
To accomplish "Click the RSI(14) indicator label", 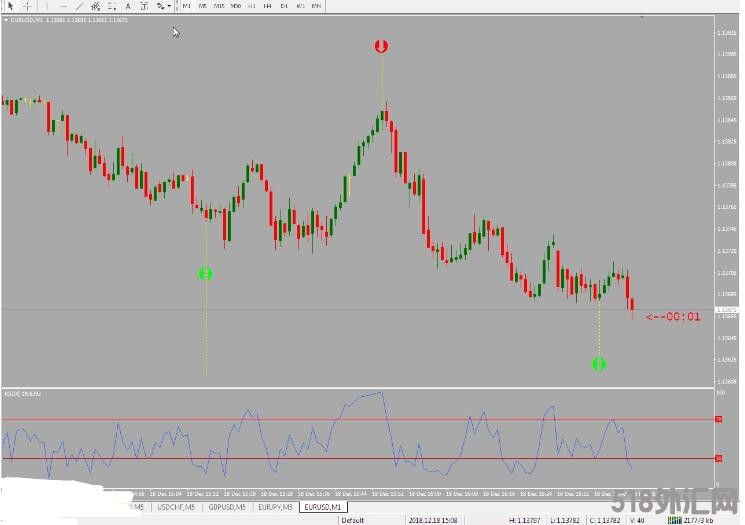I will pos(22,394).
